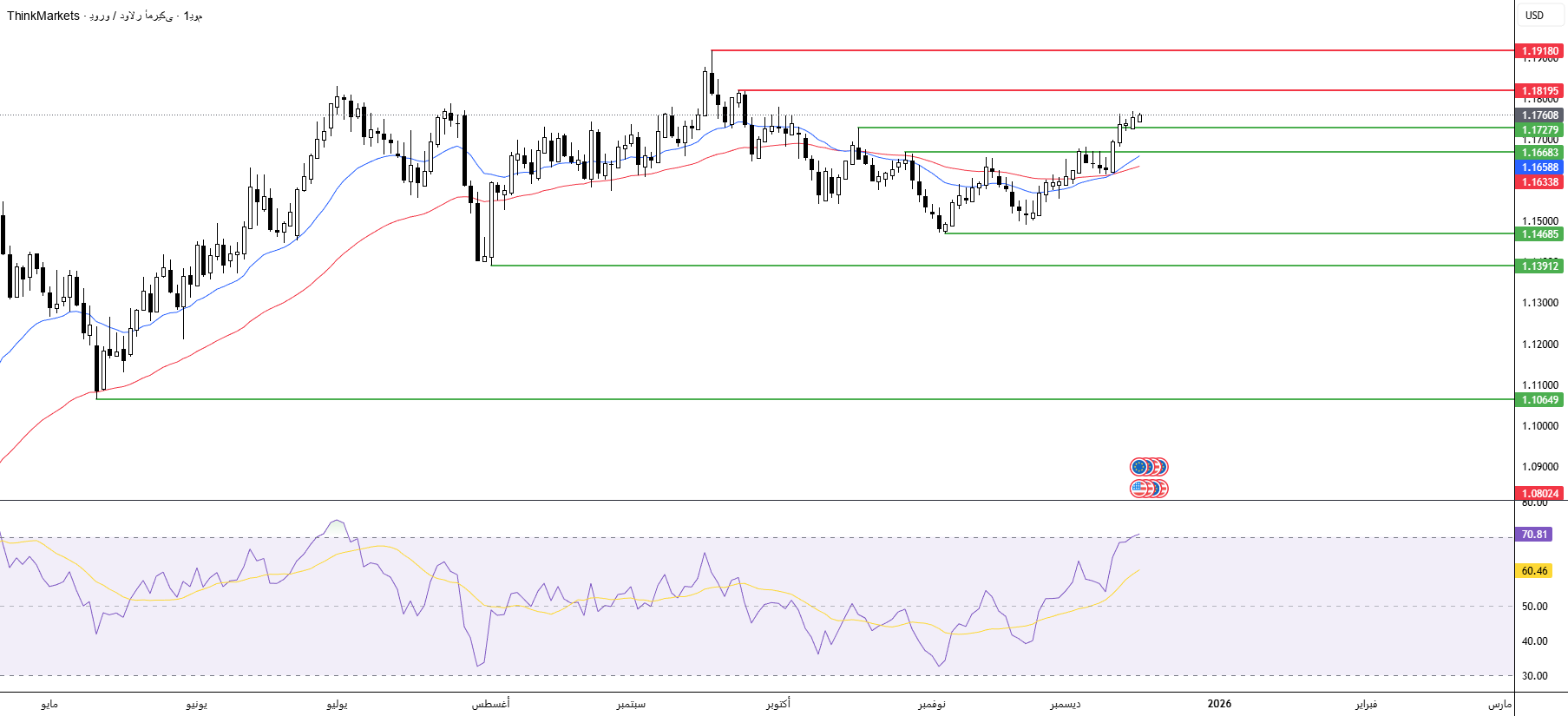Select the red 1.19180 price label
1568x716 pixels.
click(1539, 51)
